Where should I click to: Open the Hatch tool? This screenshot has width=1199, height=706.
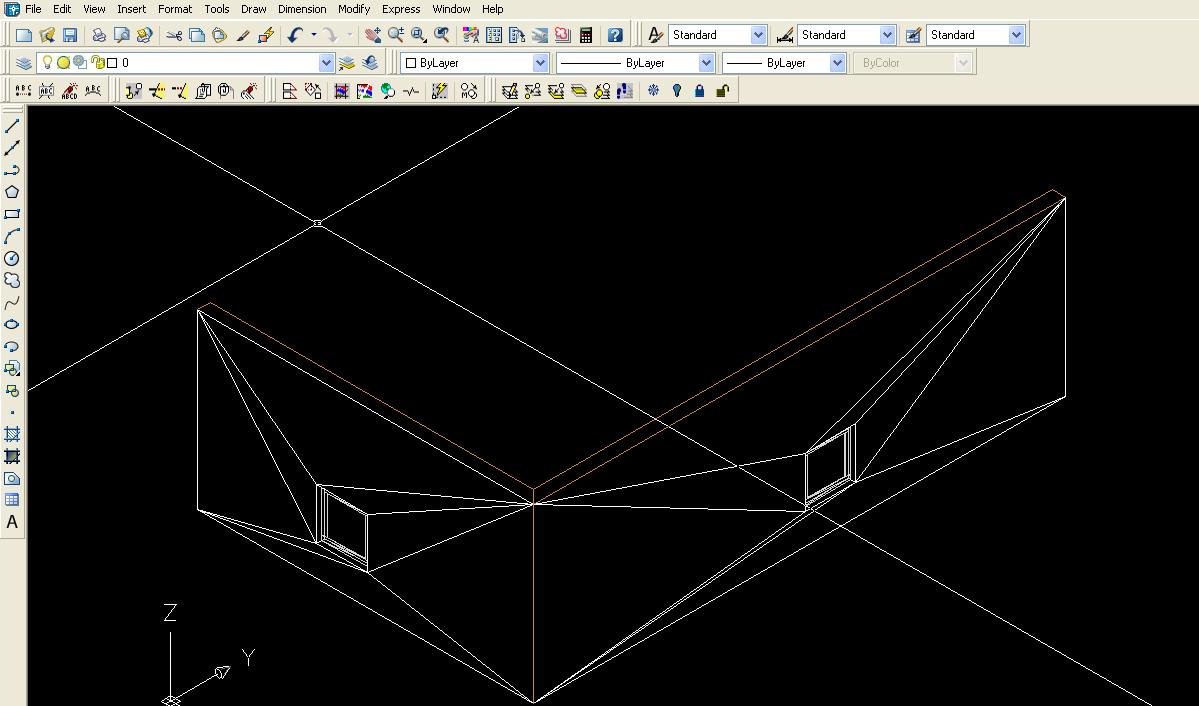click(x=13, y=434)
